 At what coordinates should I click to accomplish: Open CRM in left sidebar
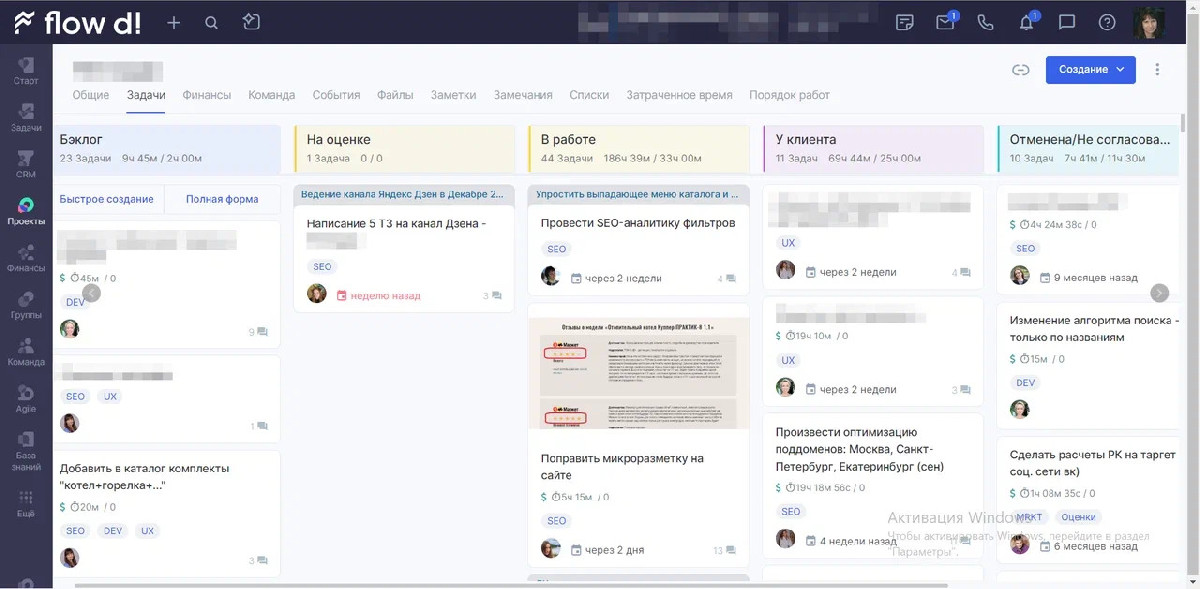[x=26, y=164]
